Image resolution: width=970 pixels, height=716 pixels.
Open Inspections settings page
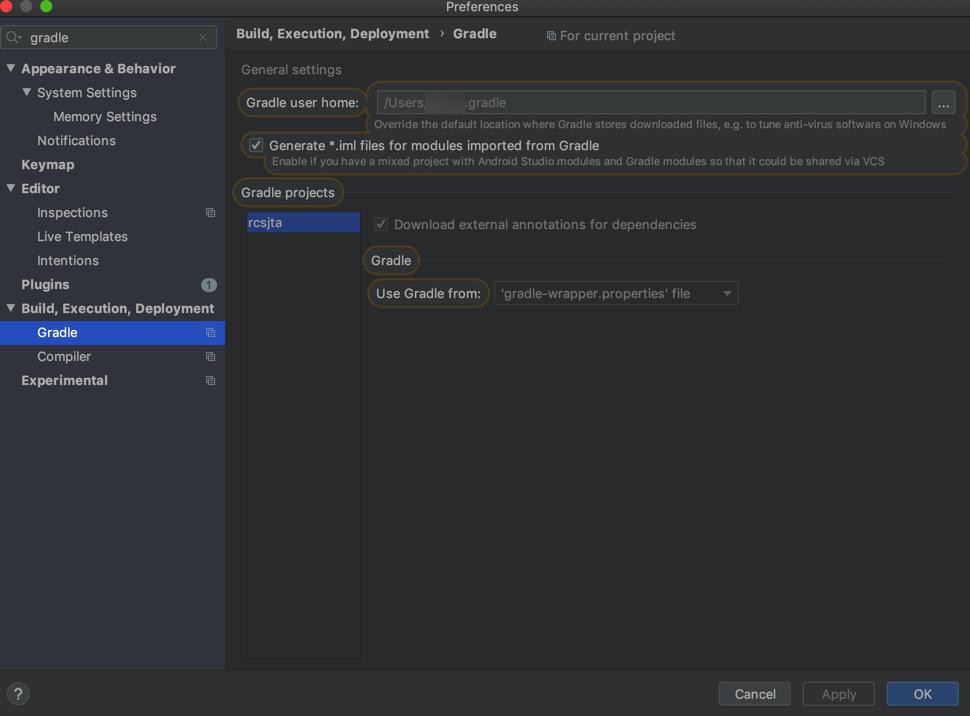coord(72,213)
